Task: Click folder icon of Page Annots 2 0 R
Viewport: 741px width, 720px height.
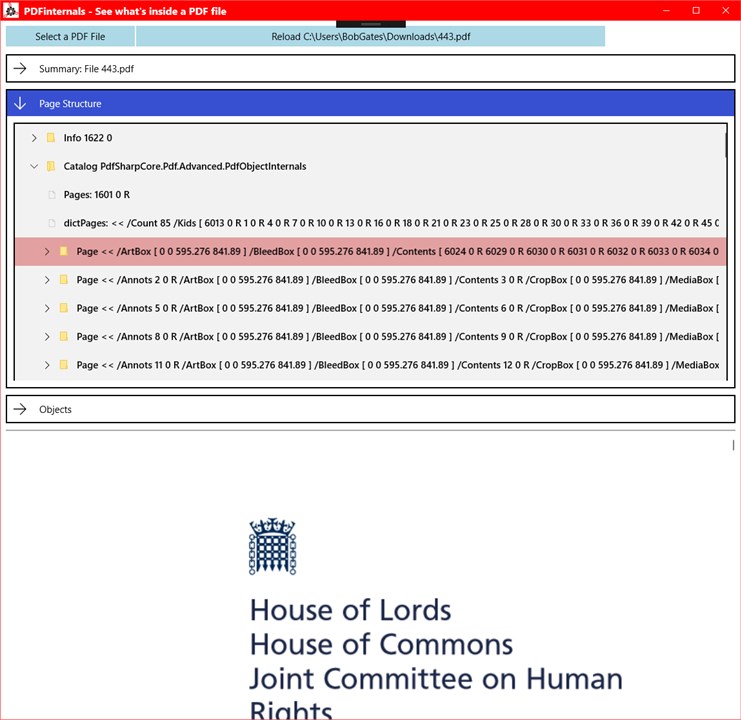Action: [x=63, y=280]
